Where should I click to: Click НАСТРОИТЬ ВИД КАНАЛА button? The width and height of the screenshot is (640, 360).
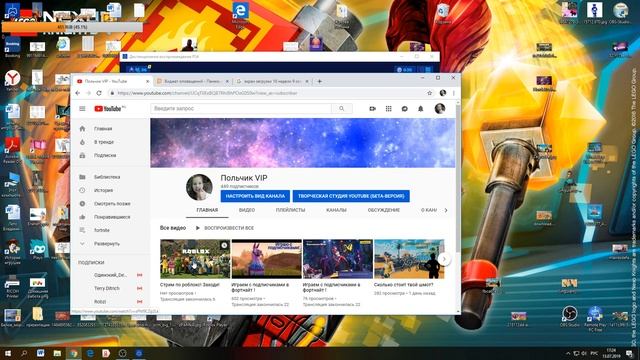[x=255, y=196]
